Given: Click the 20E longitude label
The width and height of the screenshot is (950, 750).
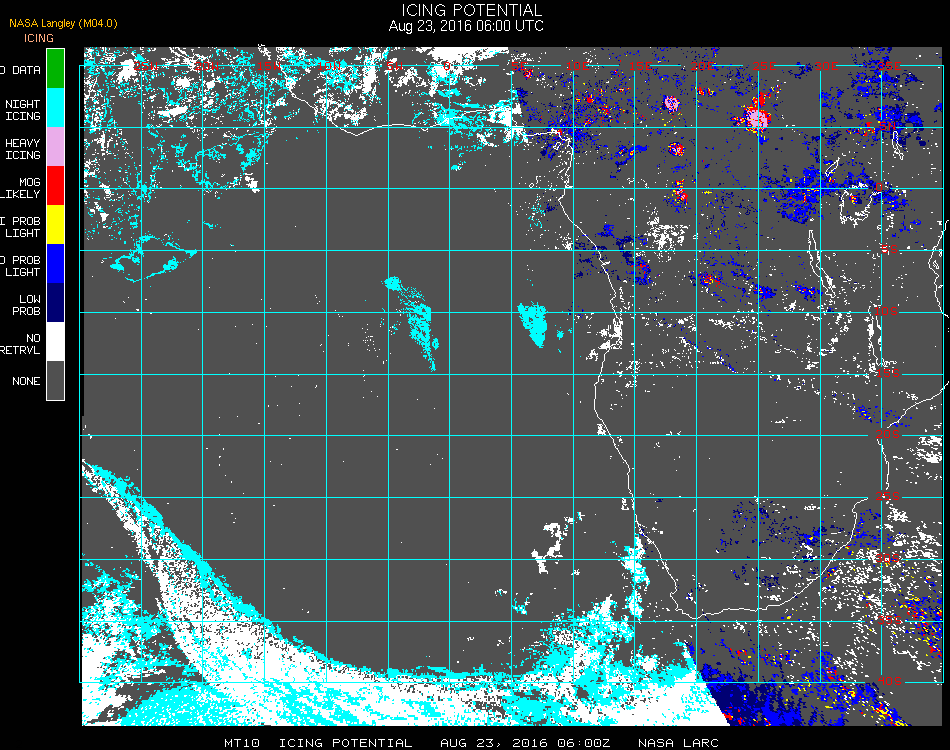Looking at the screenshot, I should [702, 66].
